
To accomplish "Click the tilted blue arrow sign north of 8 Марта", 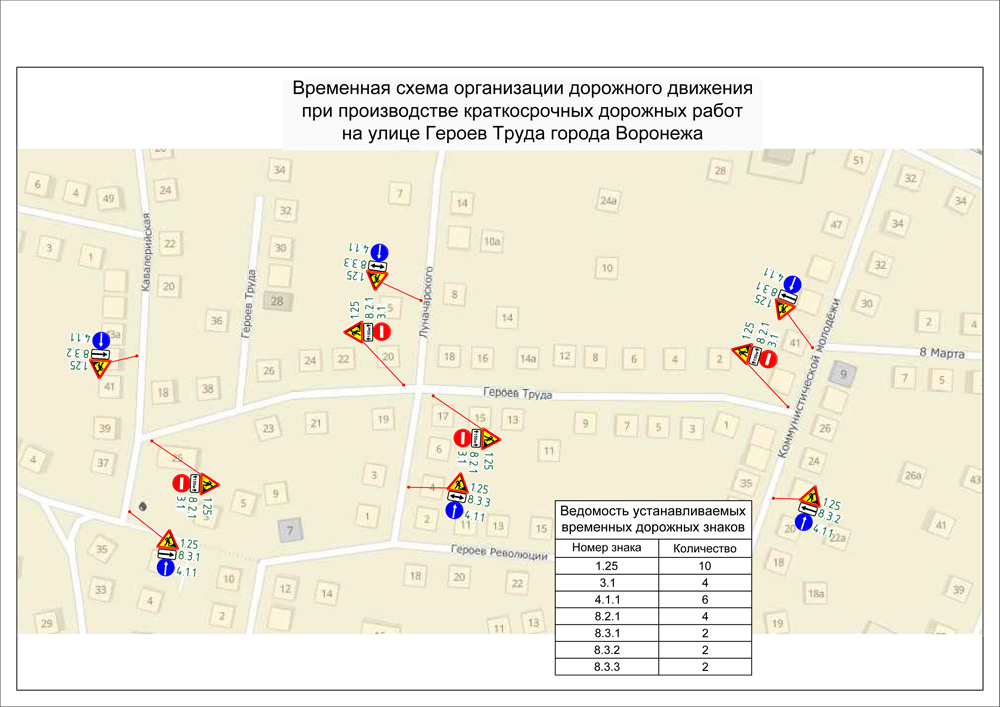I will [x=791, y=285].
